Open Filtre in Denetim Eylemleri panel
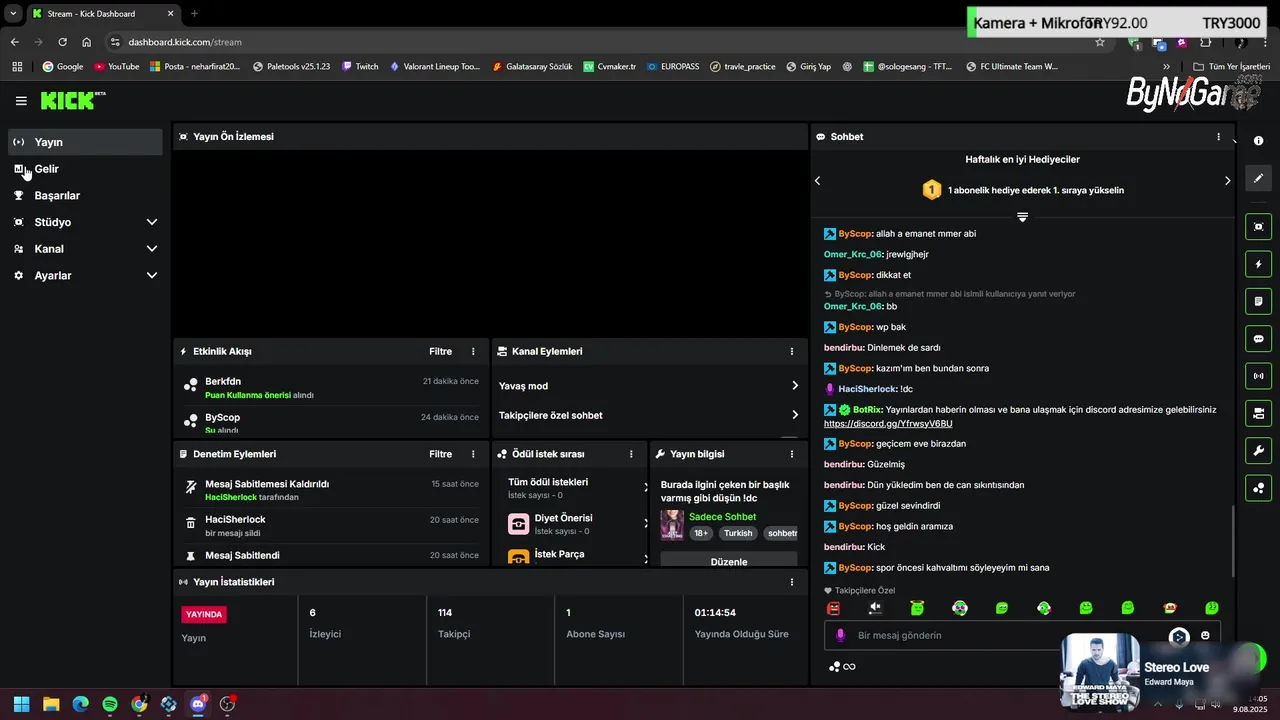The image size is (1280, 720). 440,454
